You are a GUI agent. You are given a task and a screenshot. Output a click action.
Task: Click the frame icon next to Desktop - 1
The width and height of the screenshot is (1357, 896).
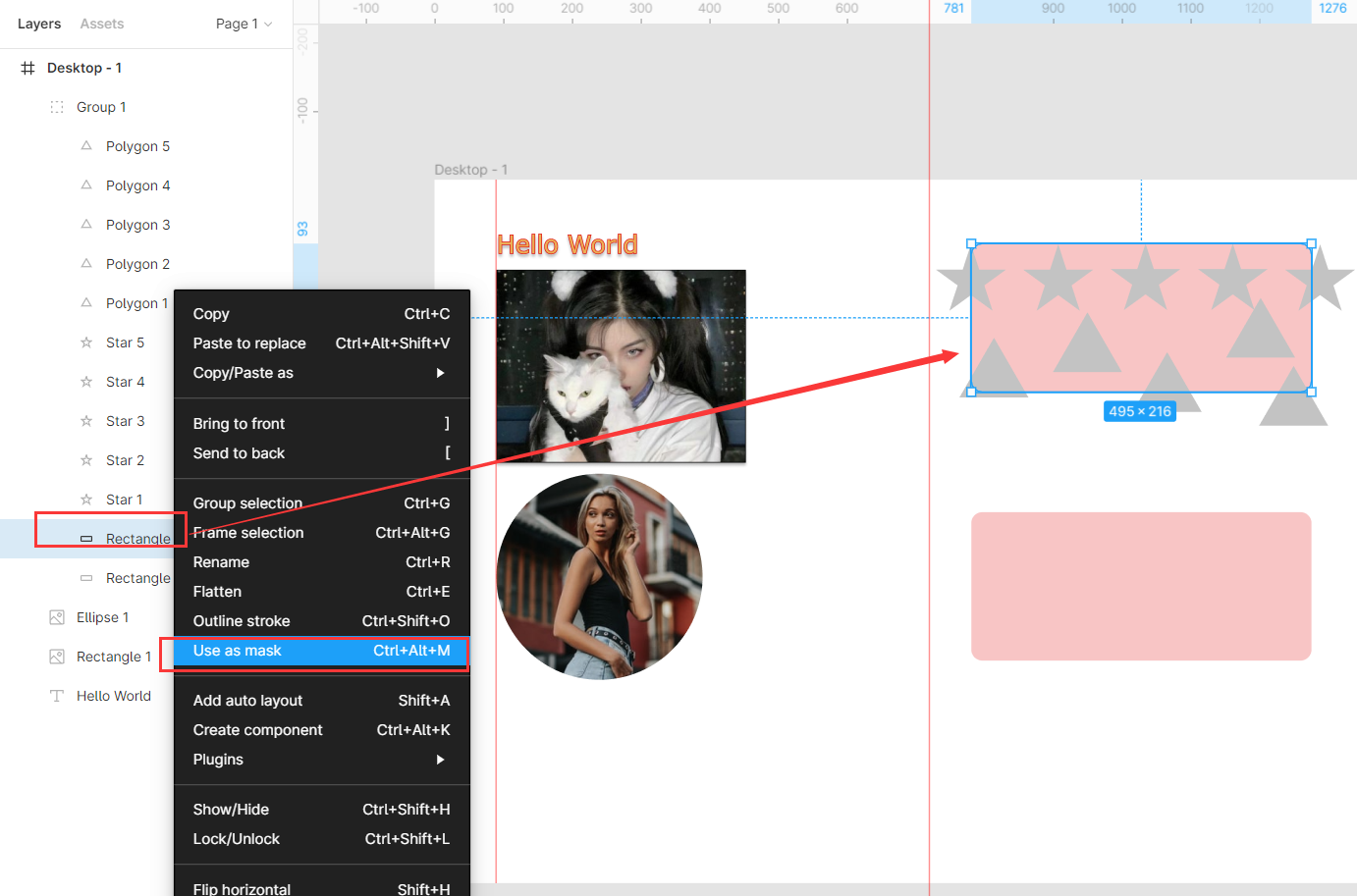pyautogui.click(x=27, y=67)
